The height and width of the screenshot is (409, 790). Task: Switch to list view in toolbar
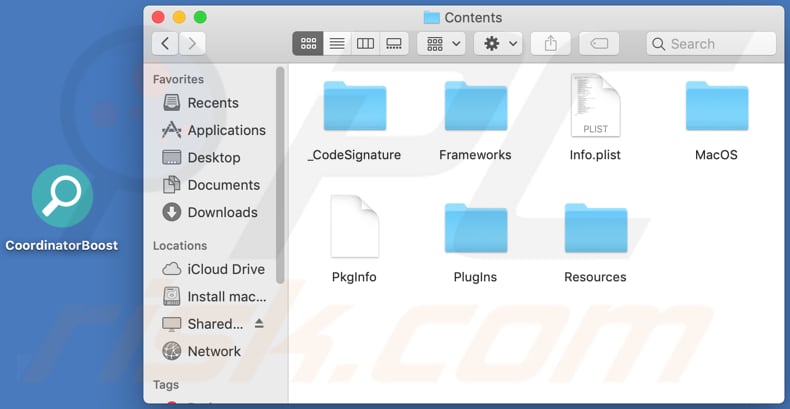pos(337,44)
